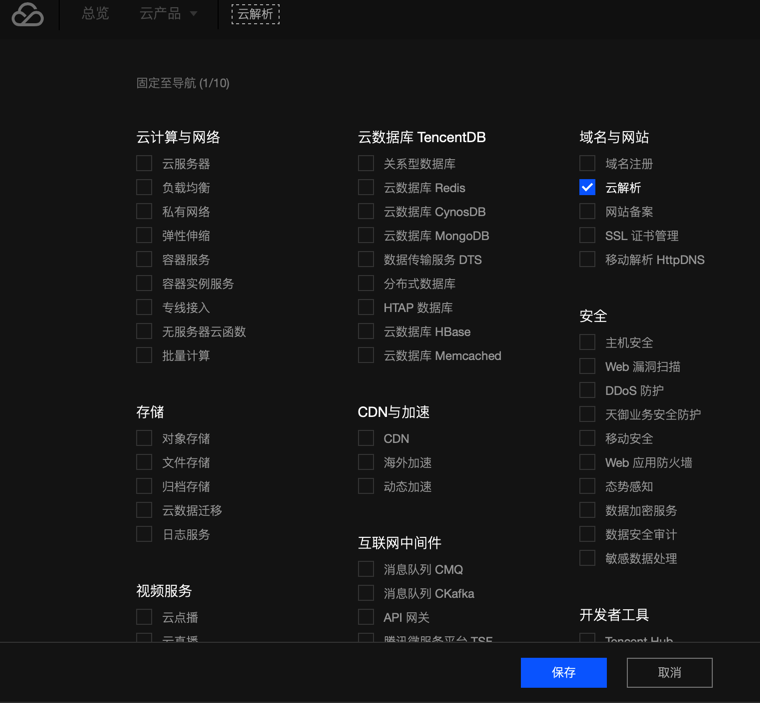The width and height of the screenshot is (760, 703).
Task: Open the 总览 overview tab
Action: tap(95, 14)
